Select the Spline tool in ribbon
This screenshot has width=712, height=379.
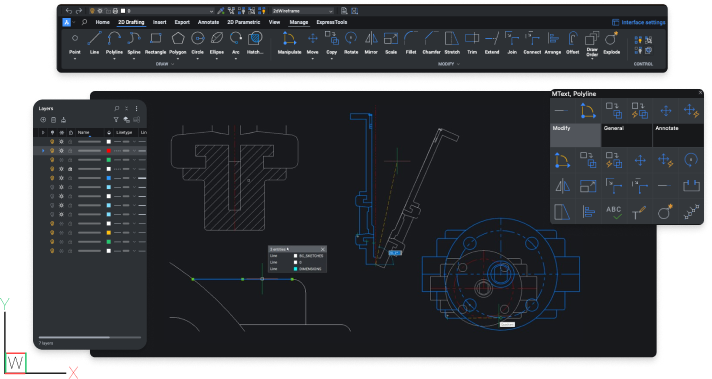click(x=134, y=43)
